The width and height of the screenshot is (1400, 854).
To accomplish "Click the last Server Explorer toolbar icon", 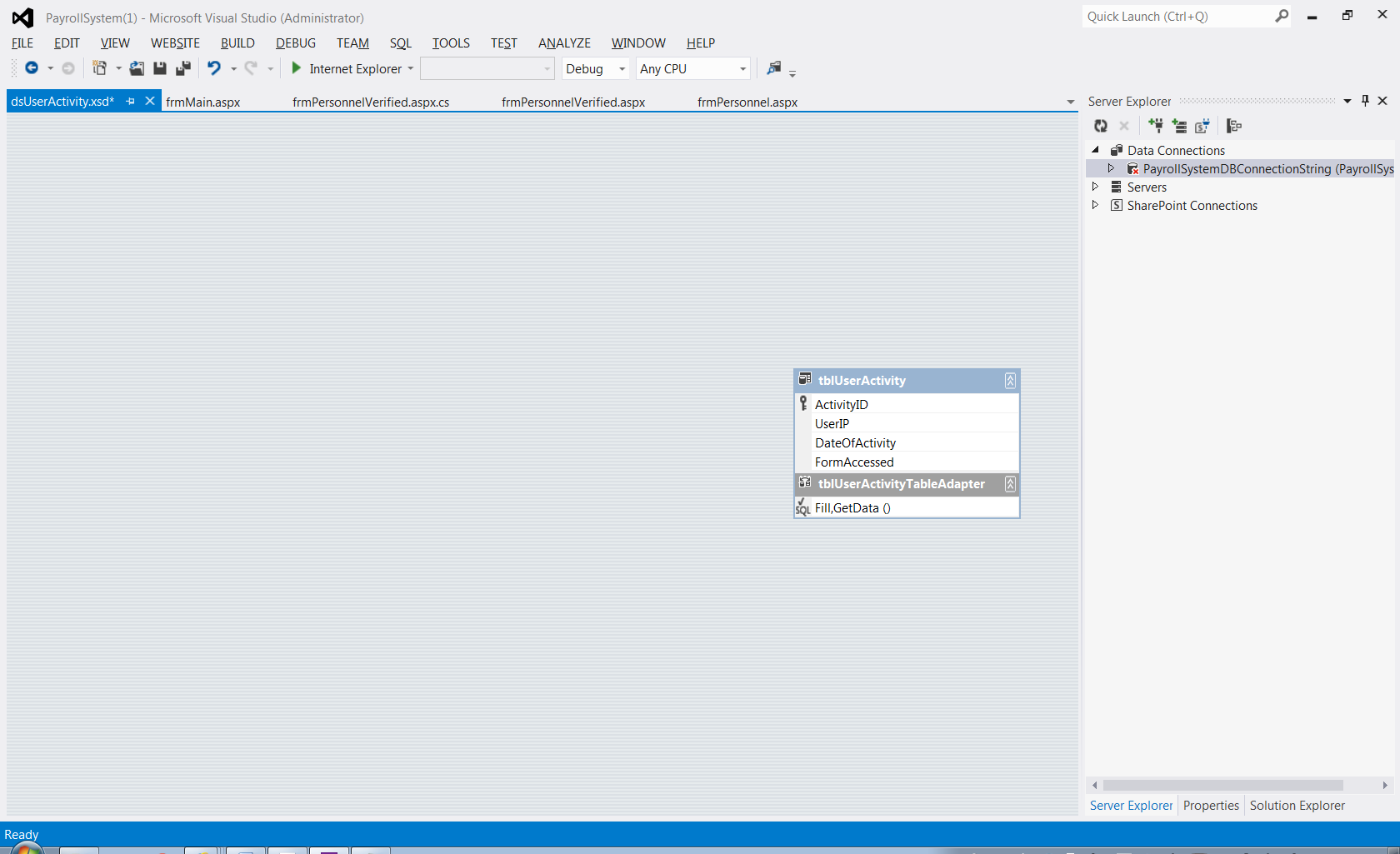I will [1234, 126].
